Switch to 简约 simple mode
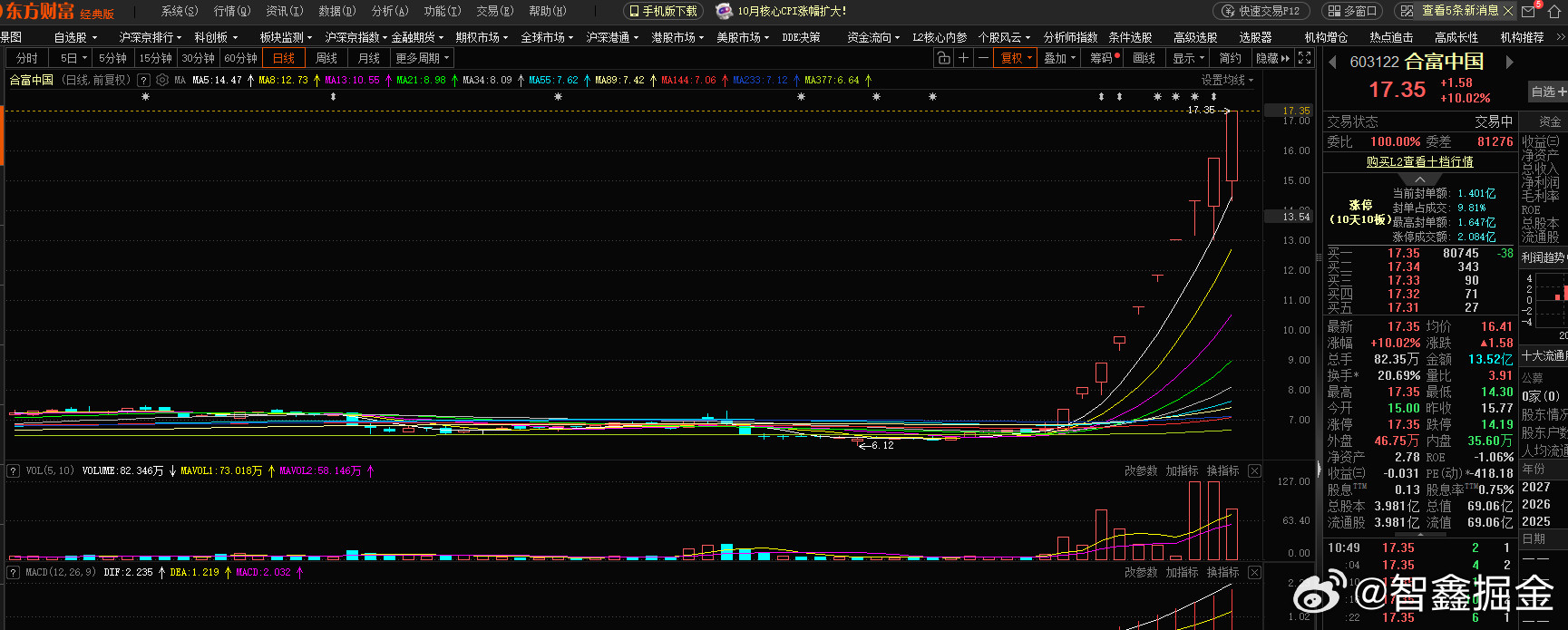 point(1230,58)
